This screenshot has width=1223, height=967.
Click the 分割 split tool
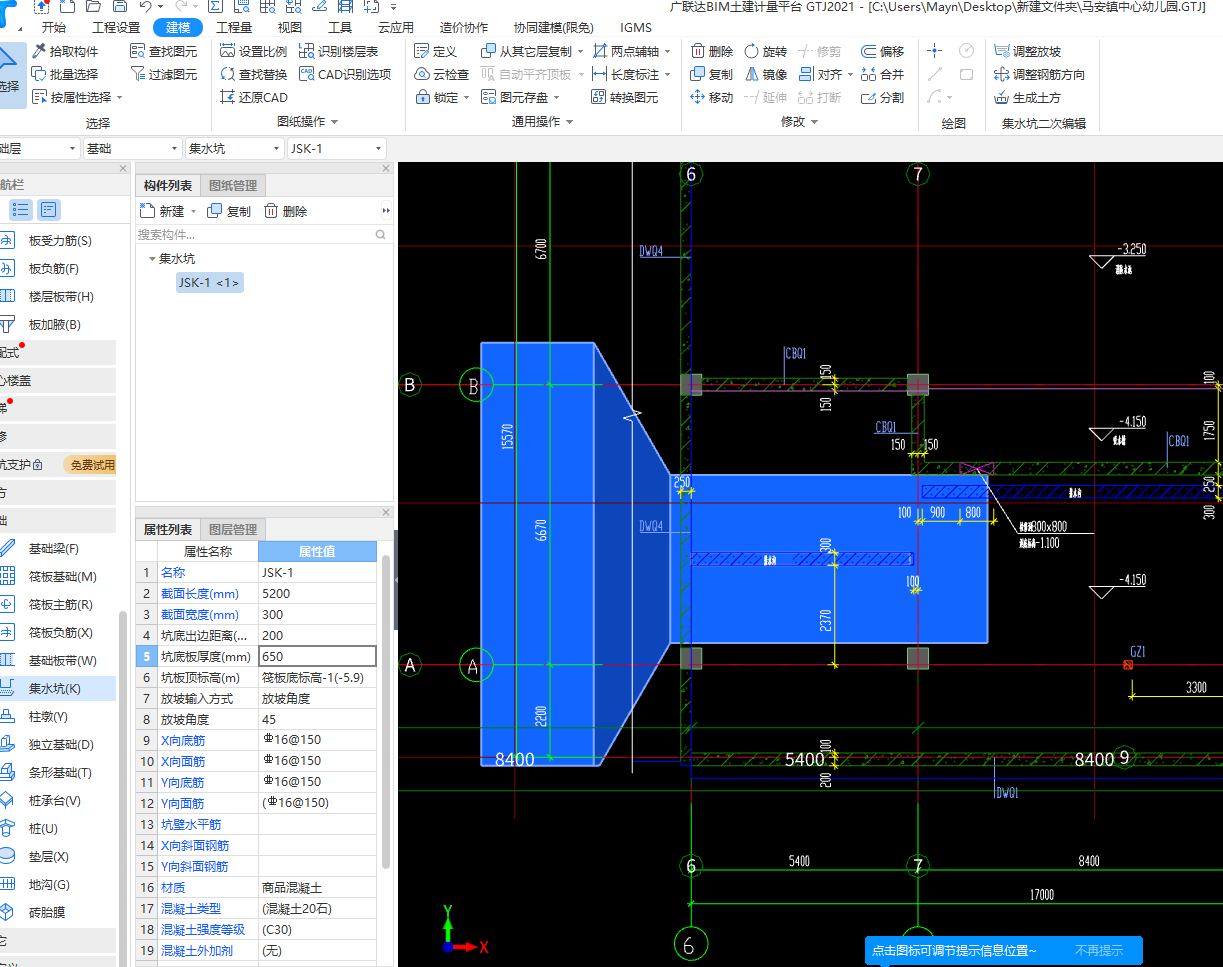point(882,97)
